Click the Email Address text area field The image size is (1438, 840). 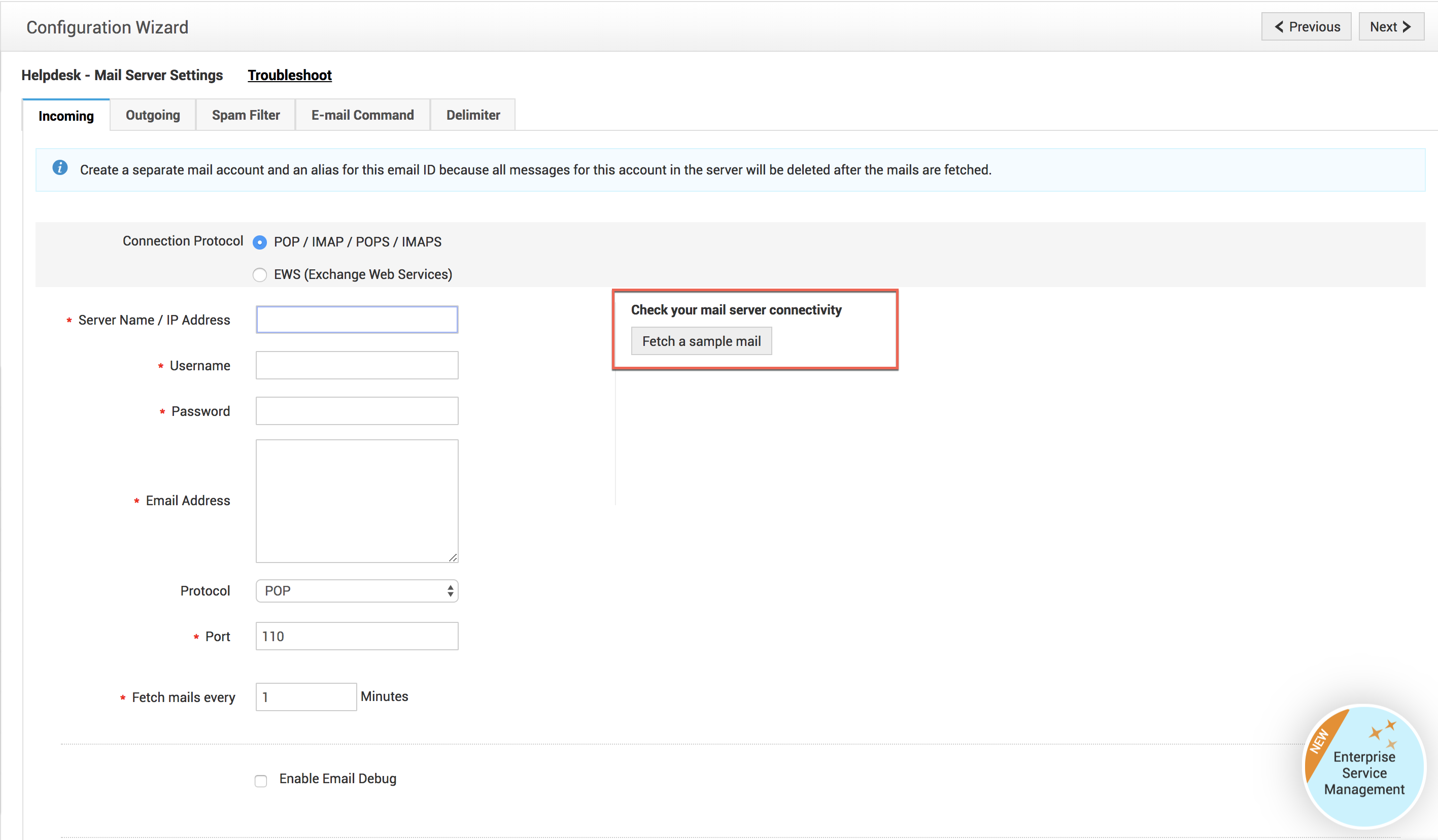tap(357, 500)
